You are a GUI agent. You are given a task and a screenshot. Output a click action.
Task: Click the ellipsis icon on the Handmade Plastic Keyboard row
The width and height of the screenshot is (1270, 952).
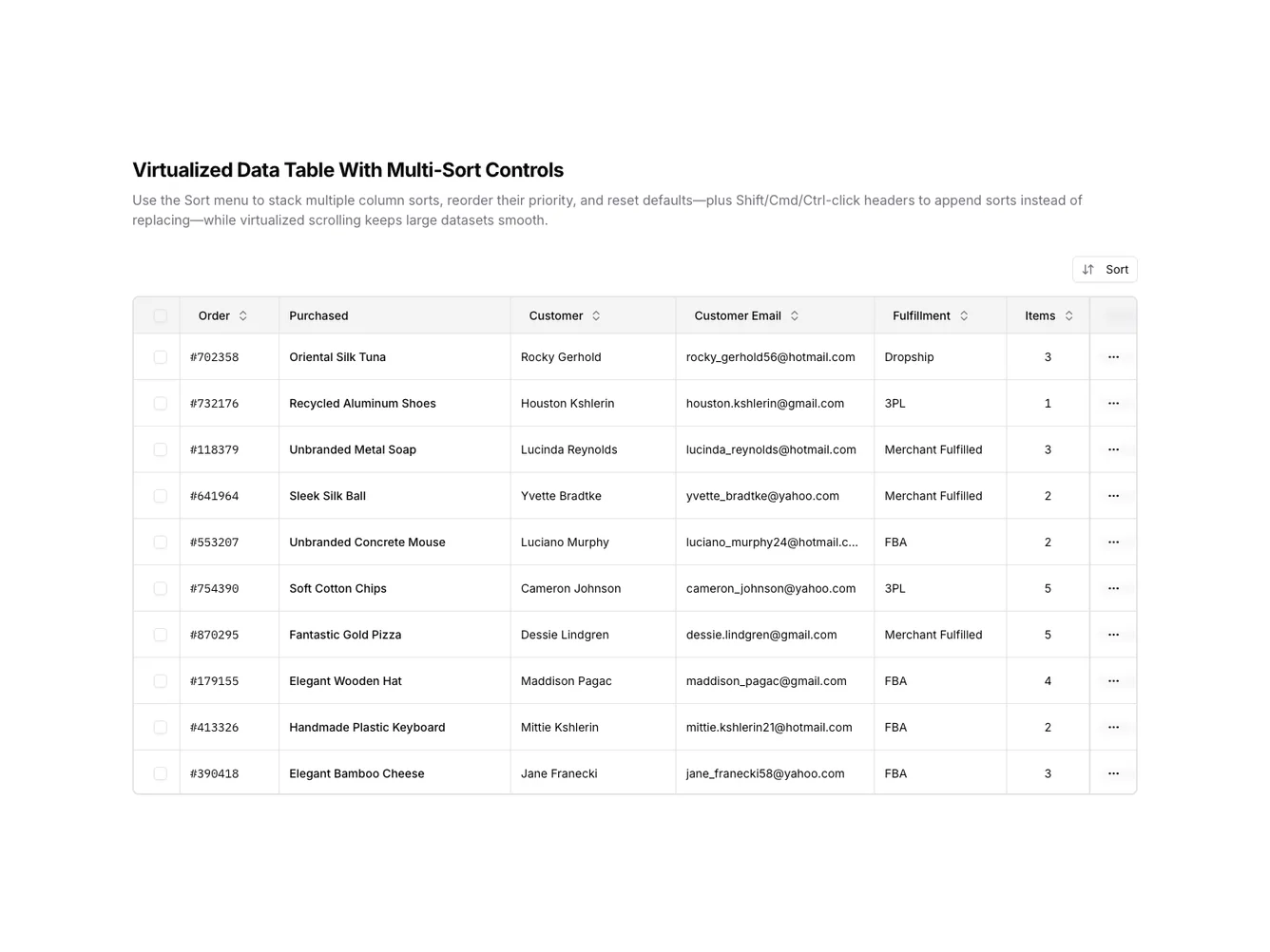point(1112,727)
